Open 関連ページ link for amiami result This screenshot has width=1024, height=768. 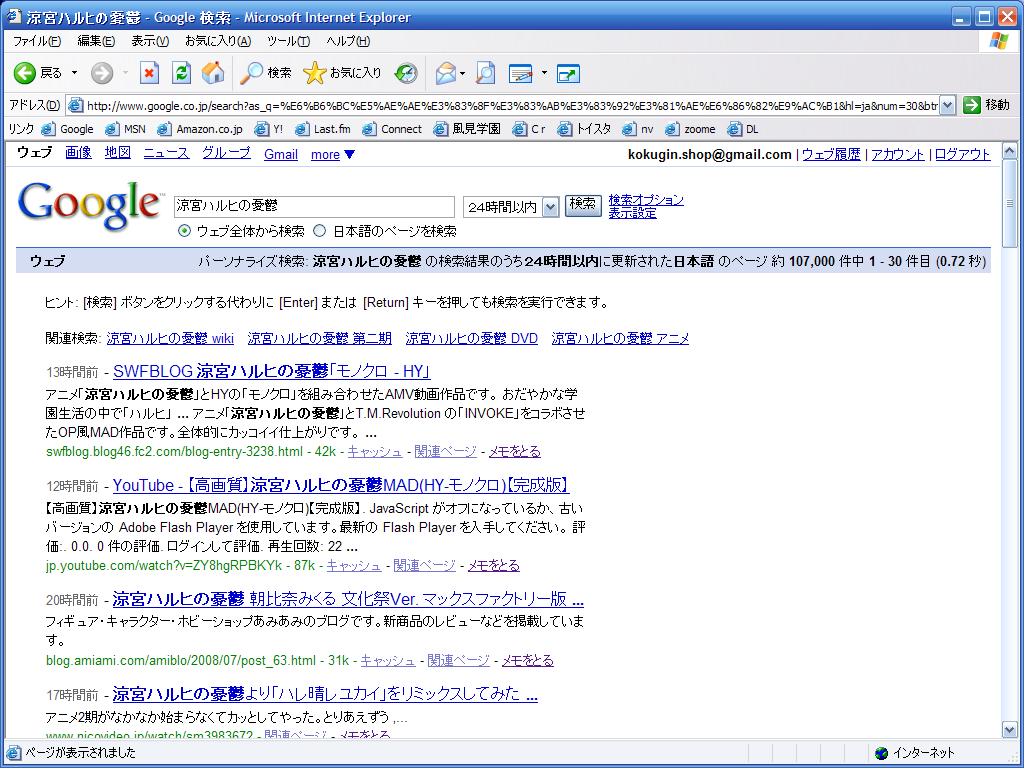(458, 660)
